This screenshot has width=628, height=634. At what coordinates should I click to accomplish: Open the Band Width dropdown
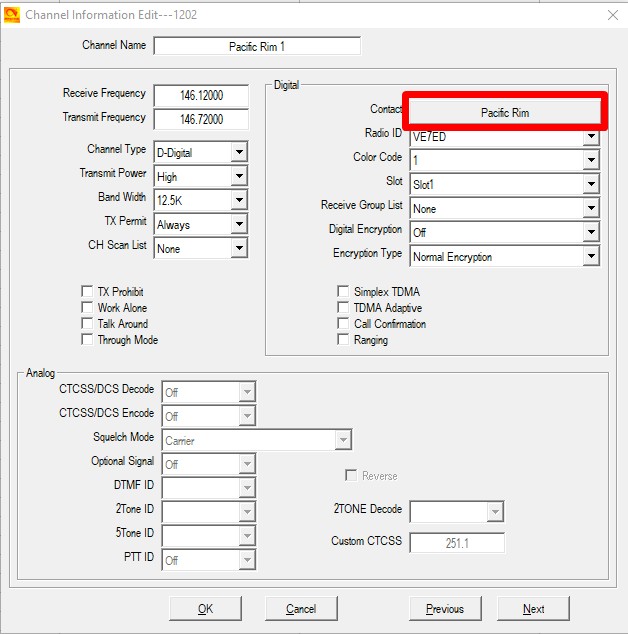238,201
